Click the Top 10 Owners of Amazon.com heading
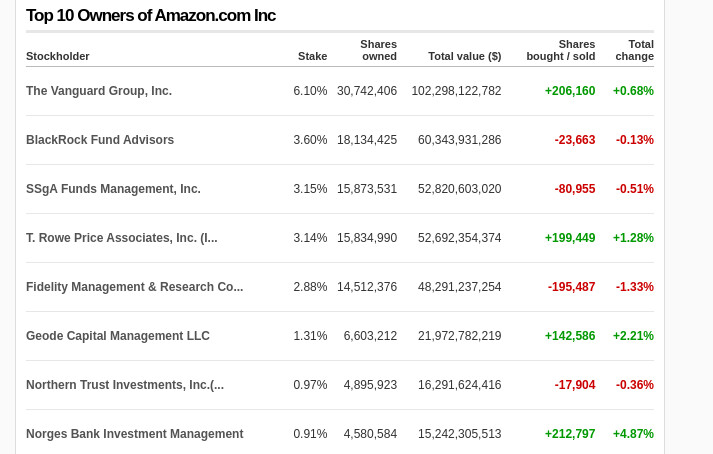 click(151, 16)
